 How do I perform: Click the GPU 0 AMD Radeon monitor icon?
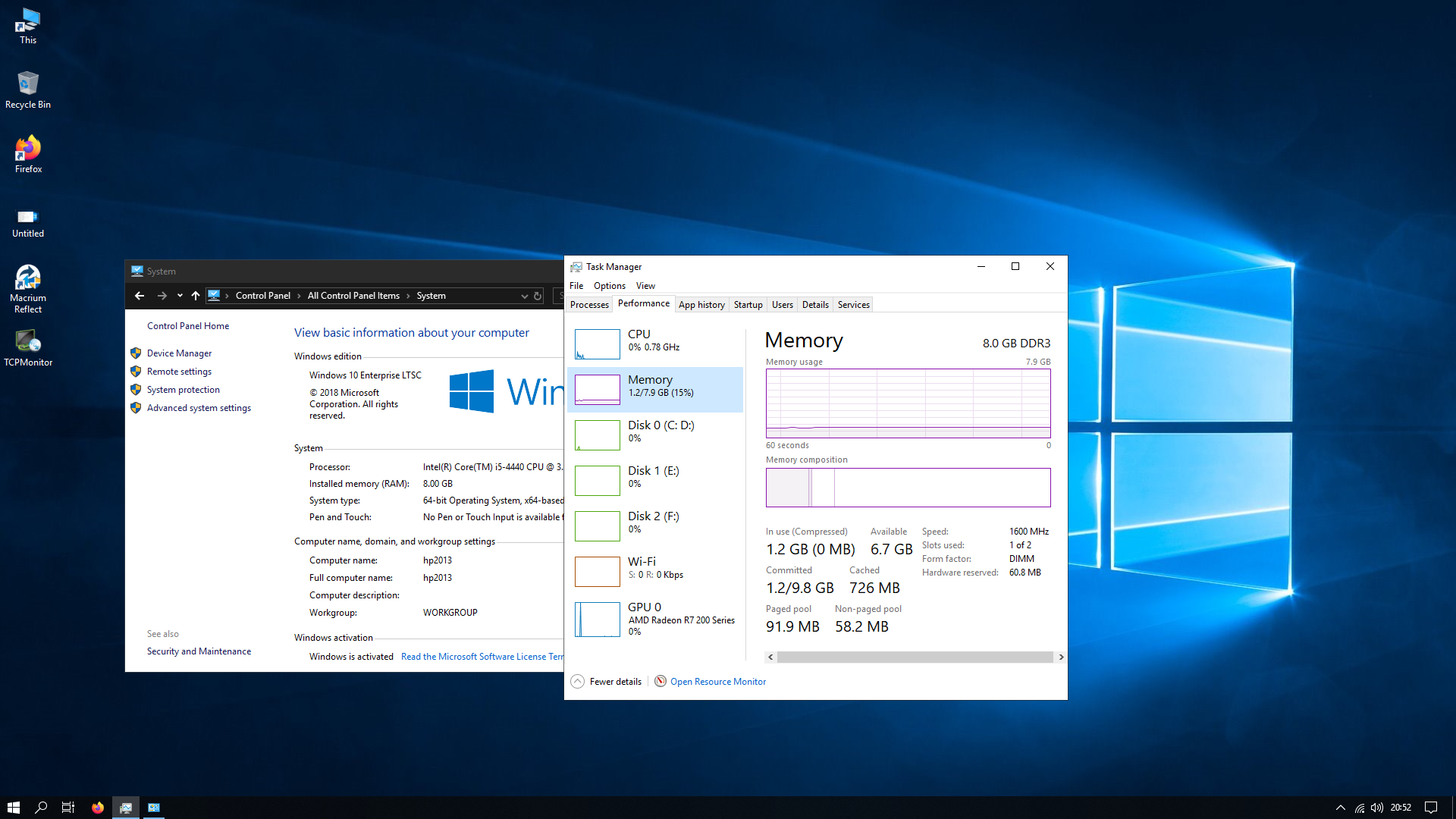596,618
